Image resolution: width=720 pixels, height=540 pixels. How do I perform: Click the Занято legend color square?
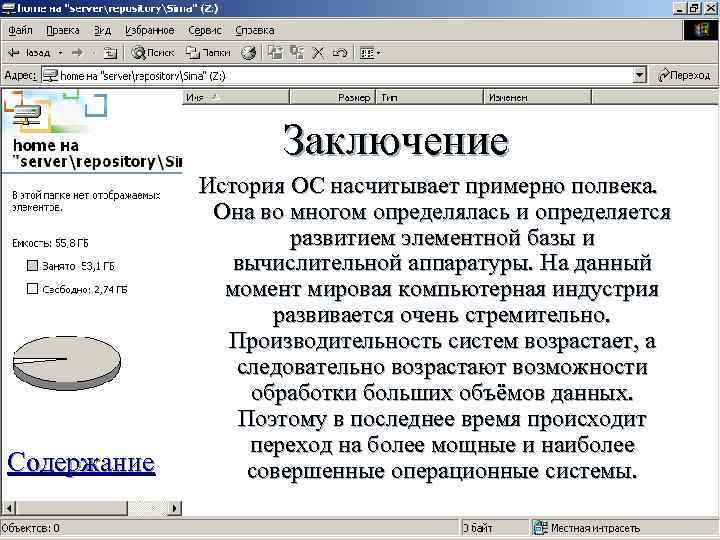32,265
